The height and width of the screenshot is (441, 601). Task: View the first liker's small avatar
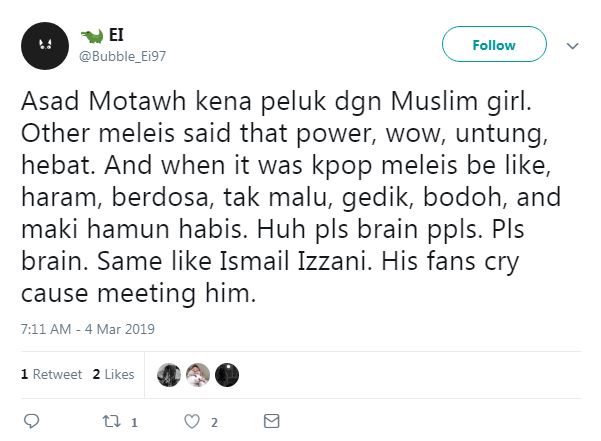(x=169, y=374)
